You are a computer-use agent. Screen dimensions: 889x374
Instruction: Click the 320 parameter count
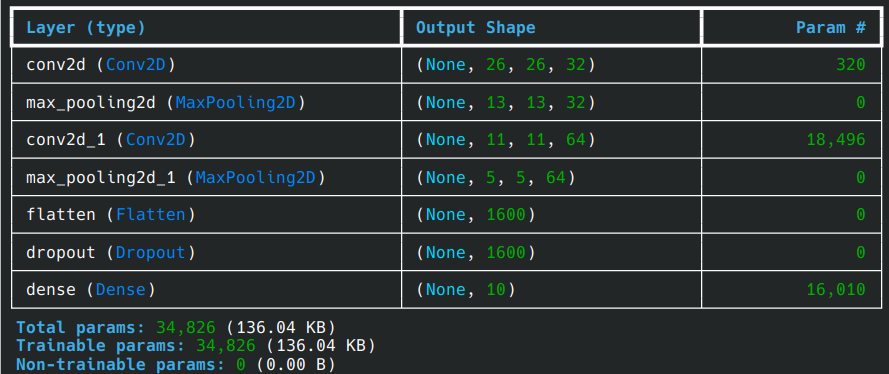point(851,65)
